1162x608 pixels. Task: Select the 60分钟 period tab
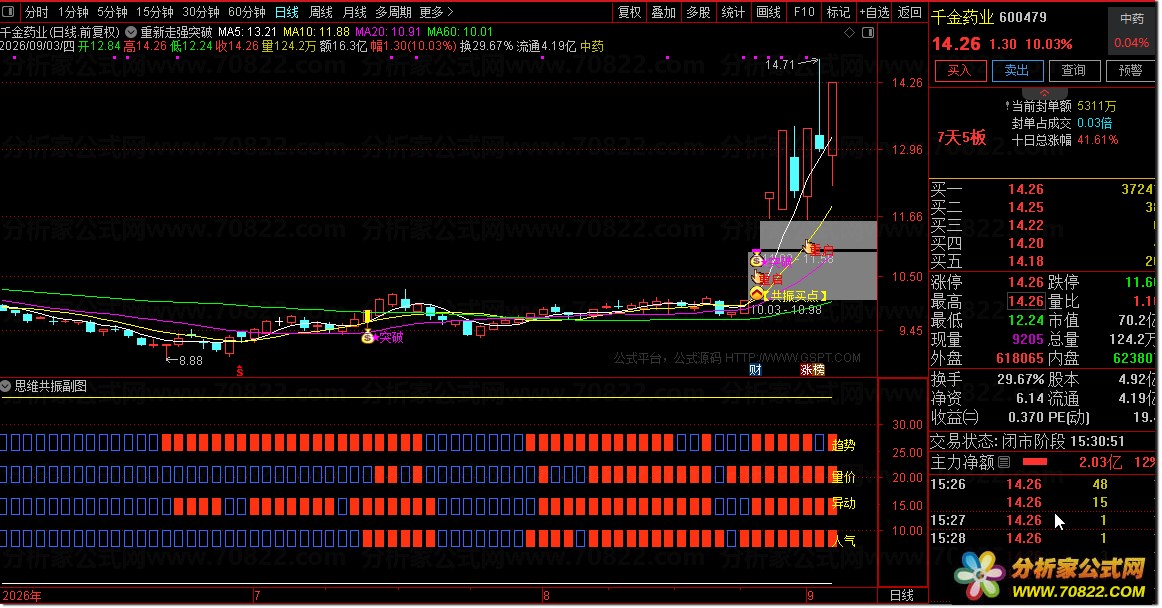pos(247,12)
